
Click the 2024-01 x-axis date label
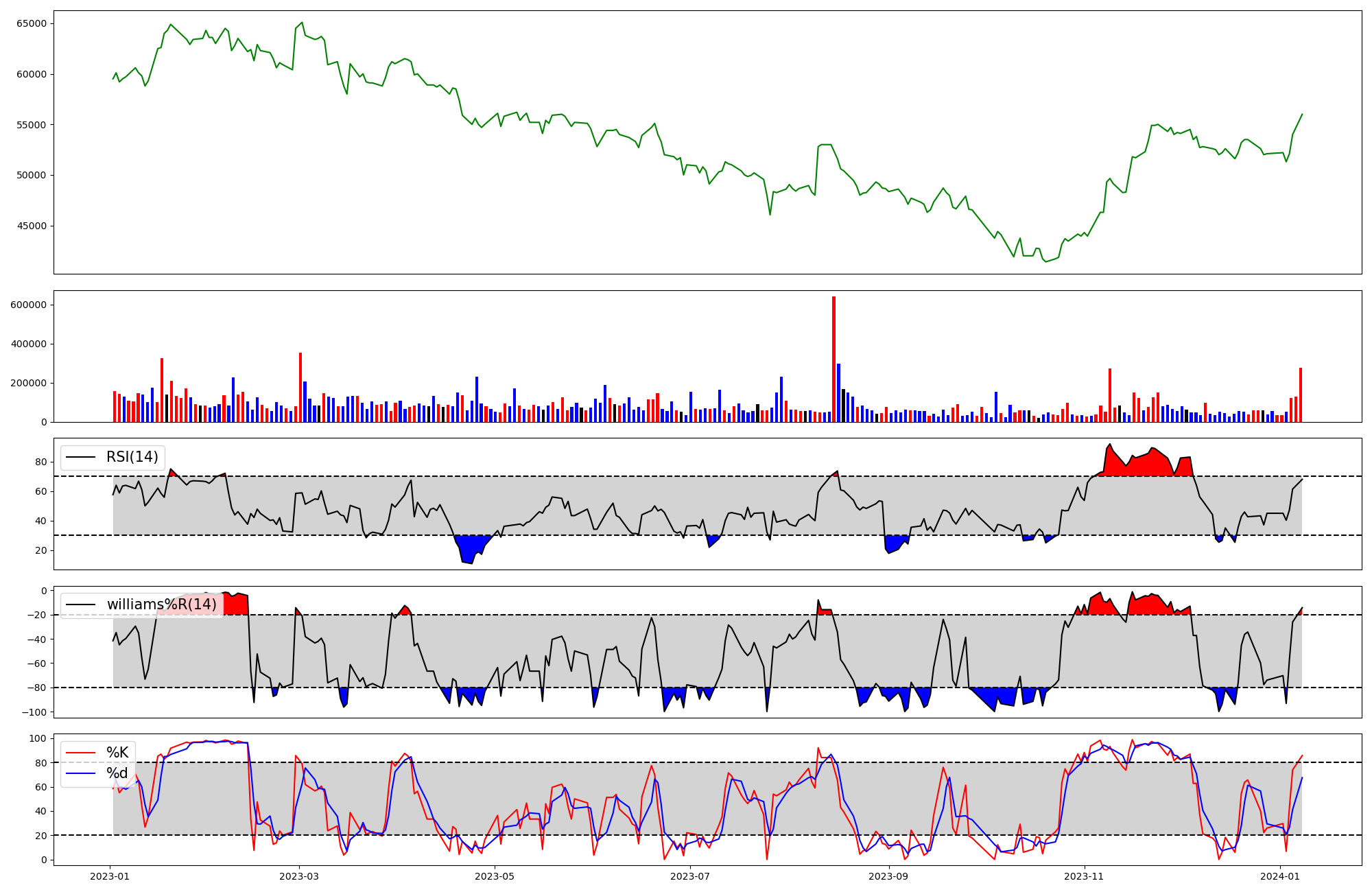click(x=1280, y=876)
